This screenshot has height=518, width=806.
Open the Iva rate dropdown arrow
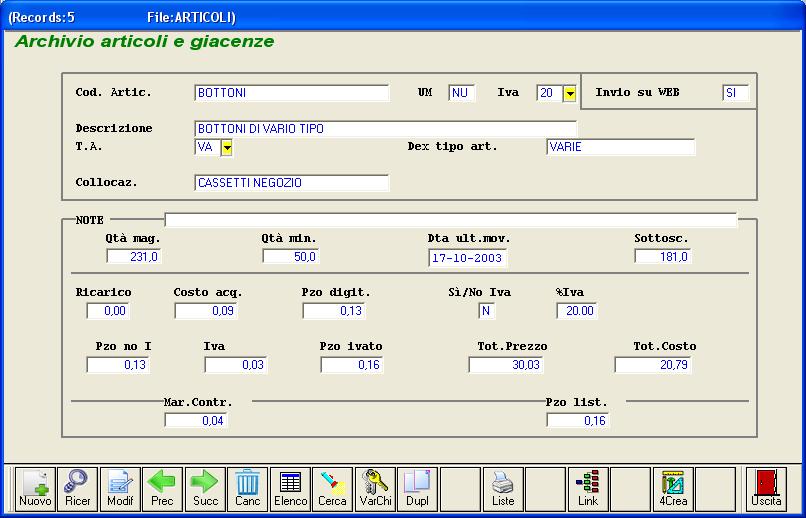570,94
